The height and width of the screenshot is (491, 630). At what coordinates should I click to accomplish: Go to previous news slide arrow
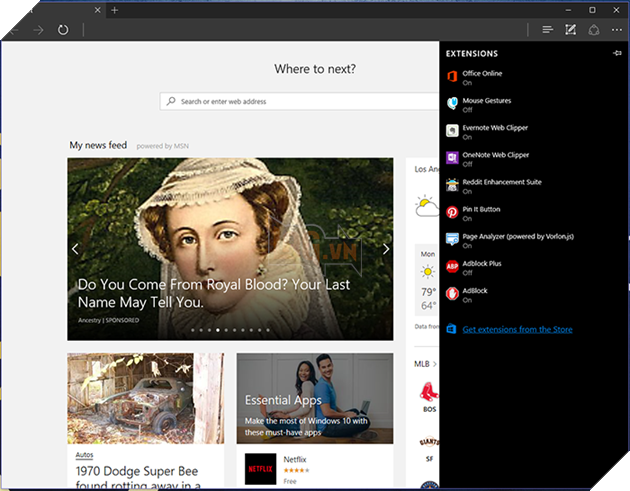pyautogui.click(x=75, y=249)
